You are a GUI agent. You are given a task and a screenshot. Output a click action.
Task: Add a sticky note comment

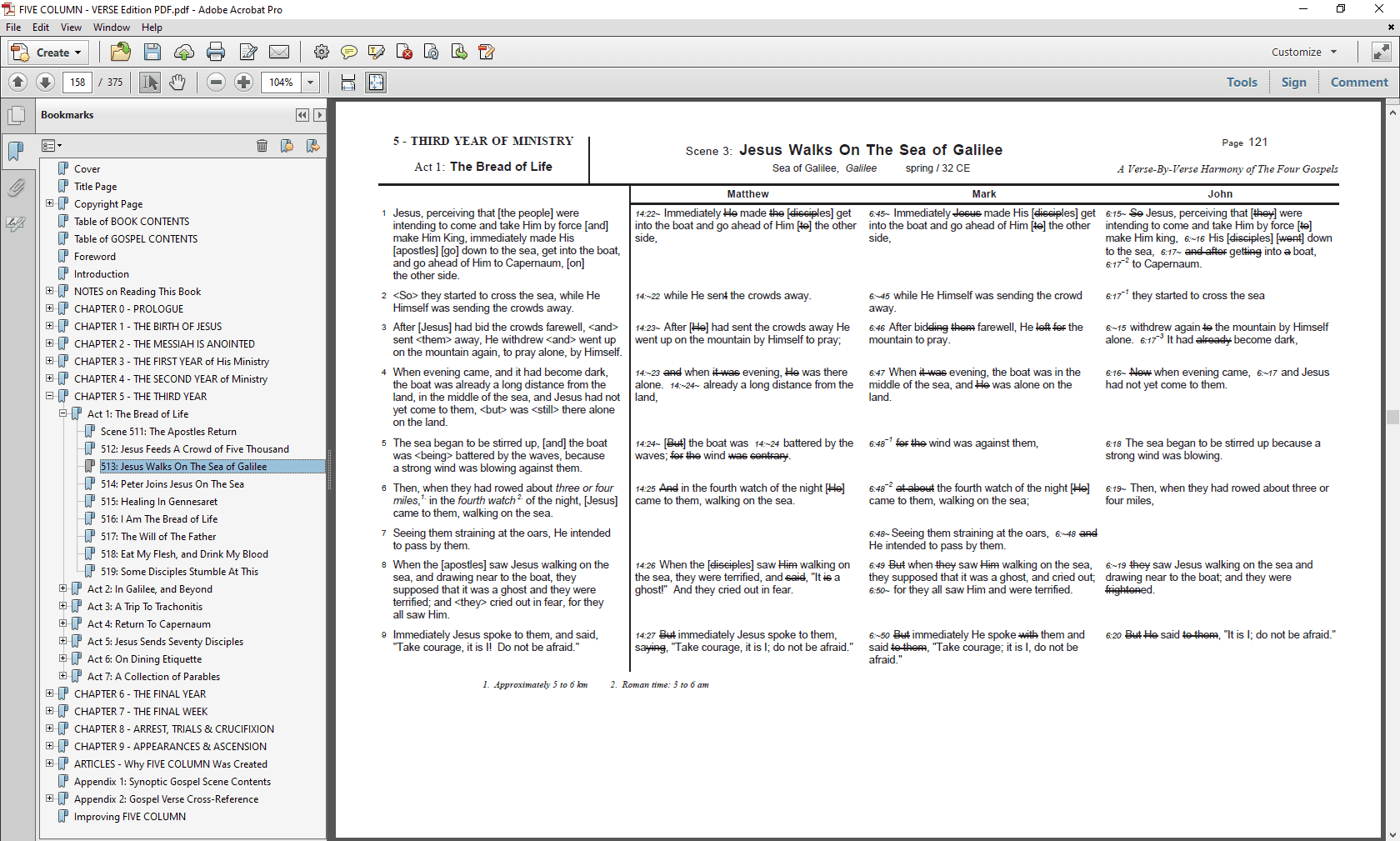point(349,53)
